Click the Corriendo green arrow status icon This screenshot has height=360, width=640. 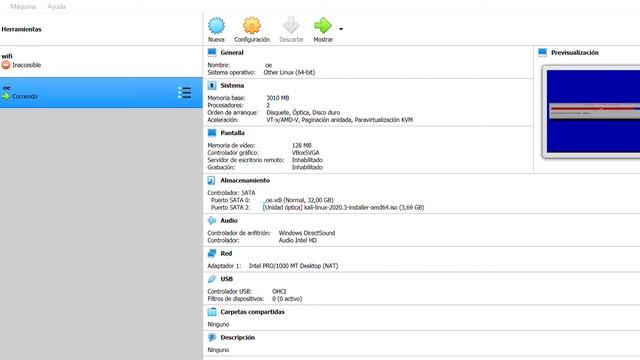(x=6, y=96)
